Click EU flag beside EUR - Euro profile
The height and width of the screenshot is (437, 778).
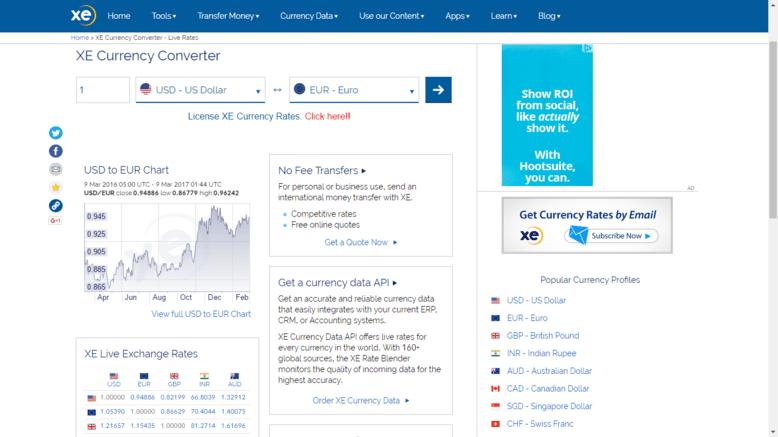(495, 318)
